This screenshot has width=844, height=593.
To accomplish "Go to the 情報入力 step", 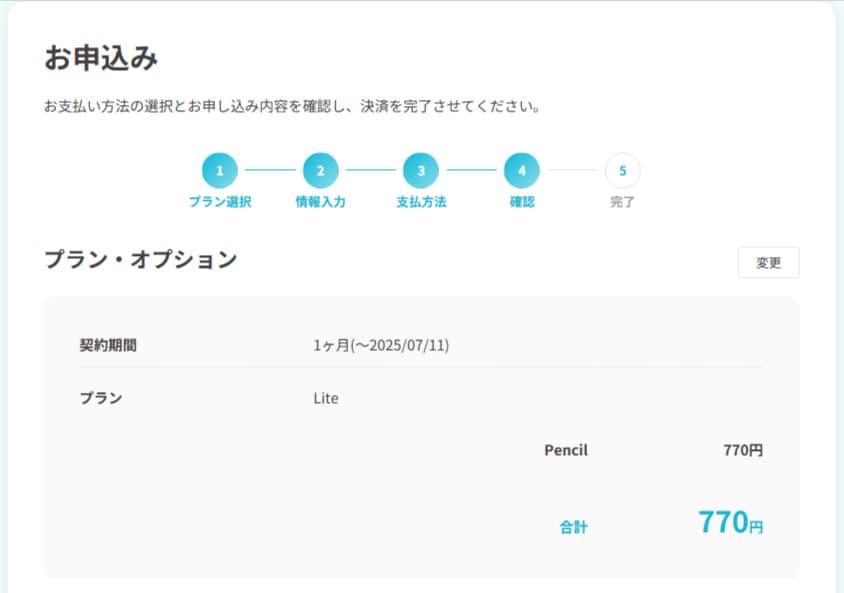I will coord(321,201).
